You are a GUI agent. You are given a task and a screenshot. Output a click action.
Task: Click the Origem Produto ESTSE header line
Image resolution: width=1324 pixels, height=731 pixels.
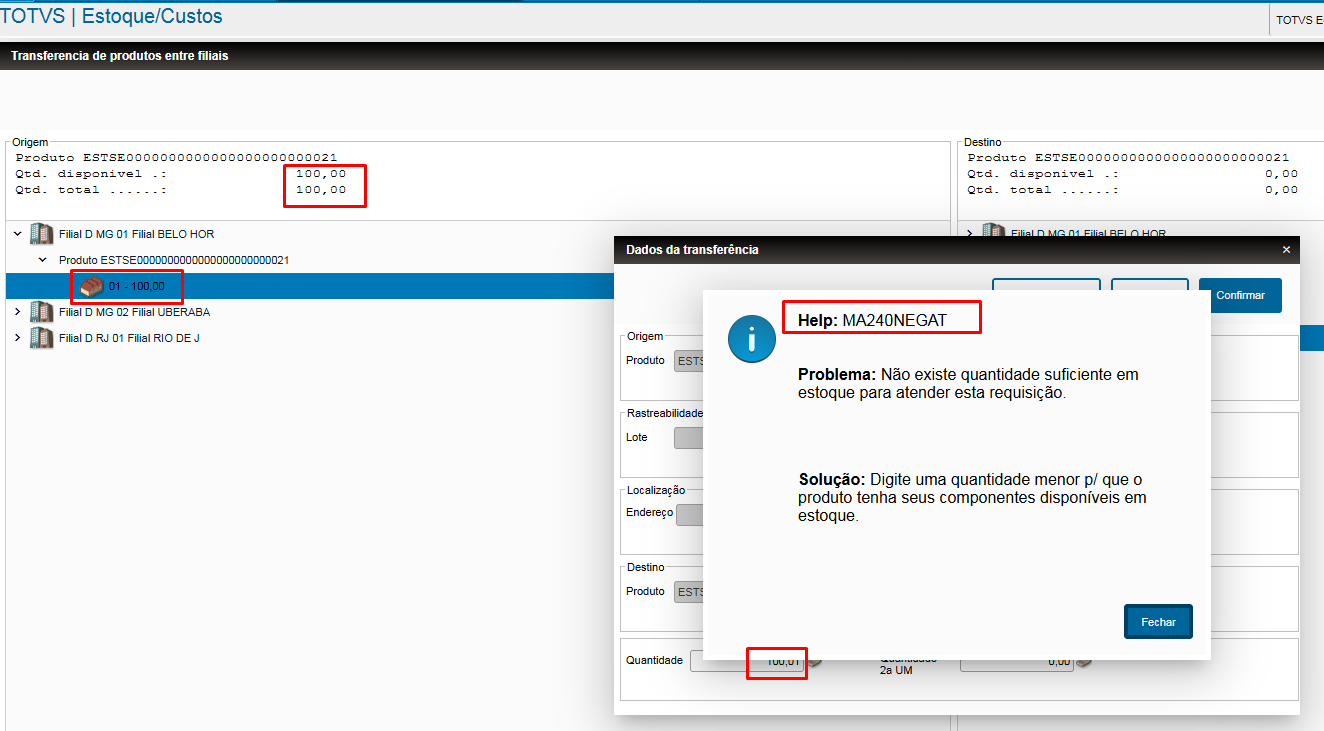pyautogui.click(x=176, y=158)
